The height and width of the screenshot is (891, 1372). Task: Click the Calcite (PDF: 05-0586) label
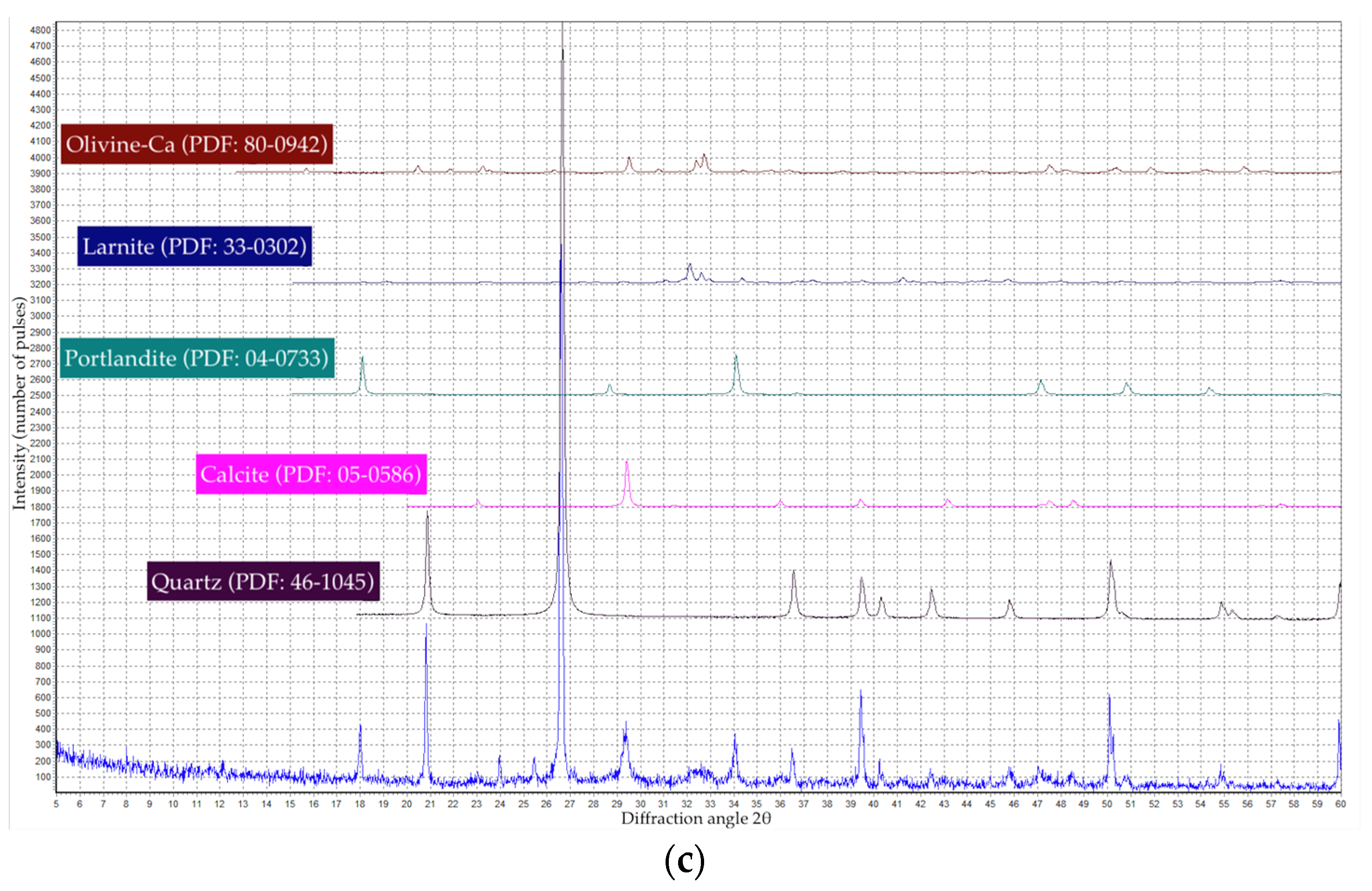(311, 474)
